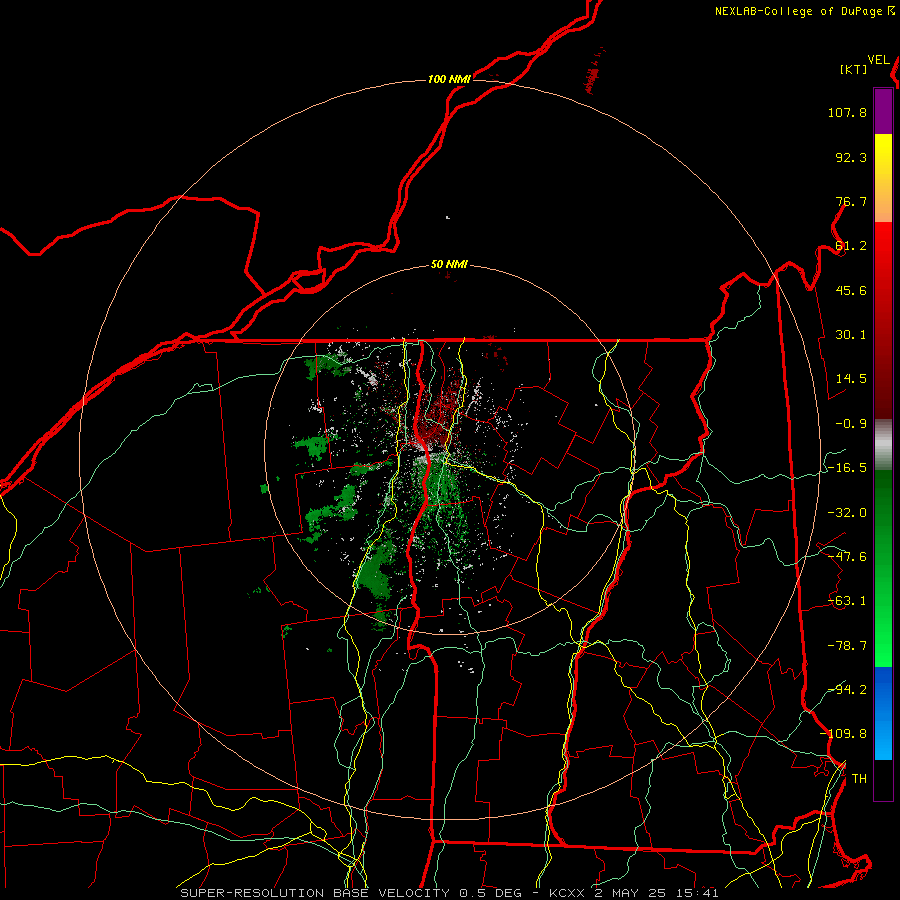Click the Super-Resolution Base Velocity caption

pos(449,893)
